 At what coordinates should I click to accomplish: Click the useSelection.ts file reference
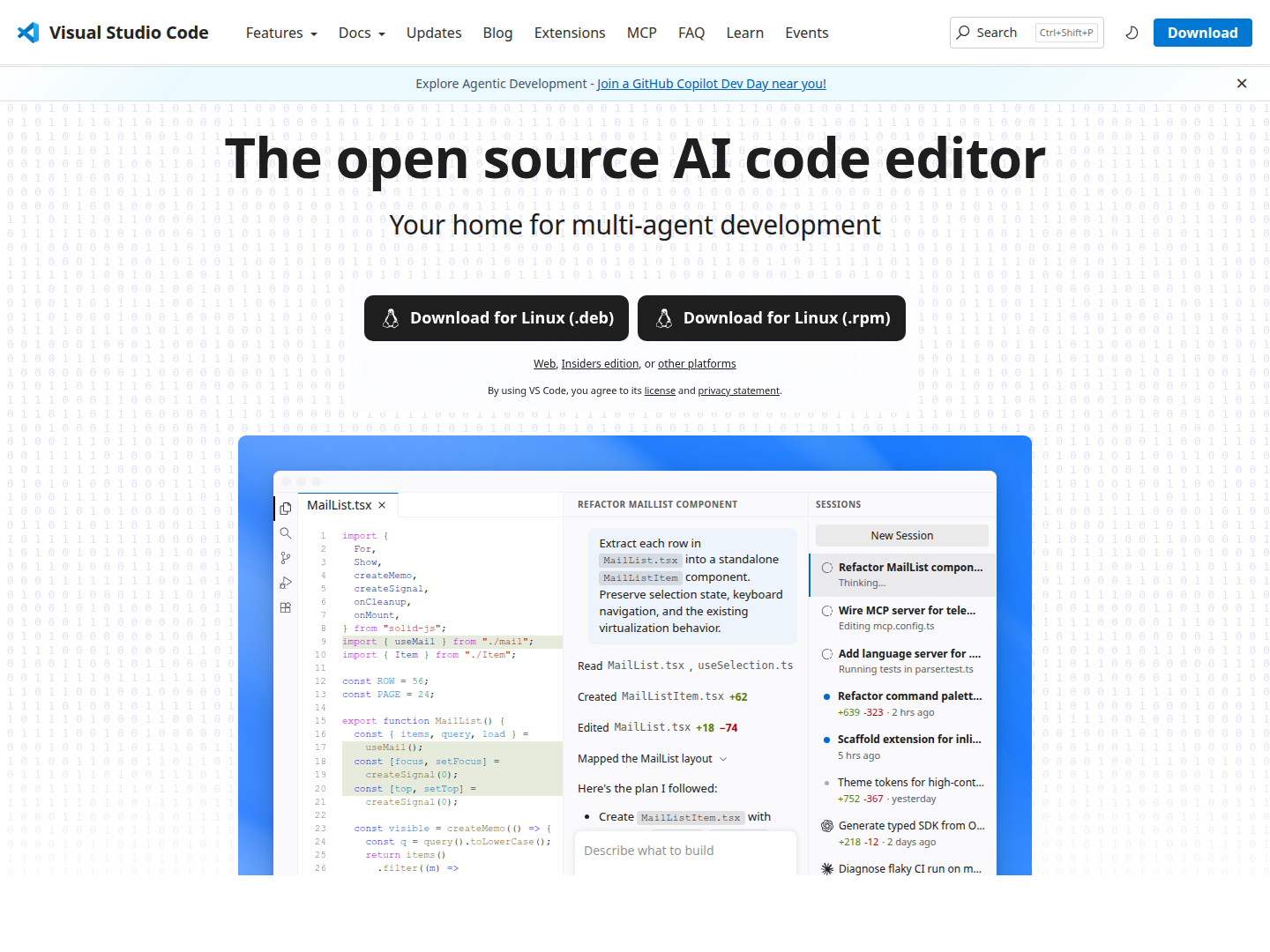point(745,666)
